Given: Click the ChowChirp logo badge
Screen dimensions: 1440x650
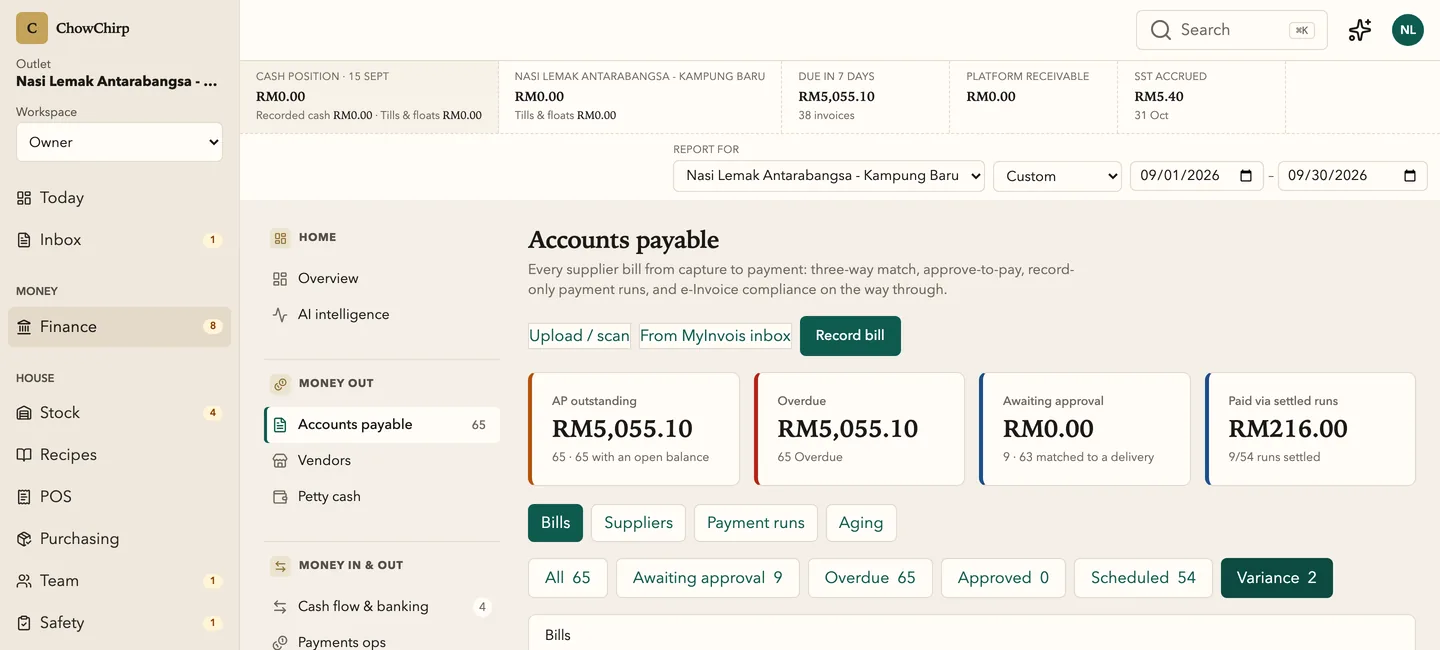Looking at the screenshot, I should coord(32,28).
